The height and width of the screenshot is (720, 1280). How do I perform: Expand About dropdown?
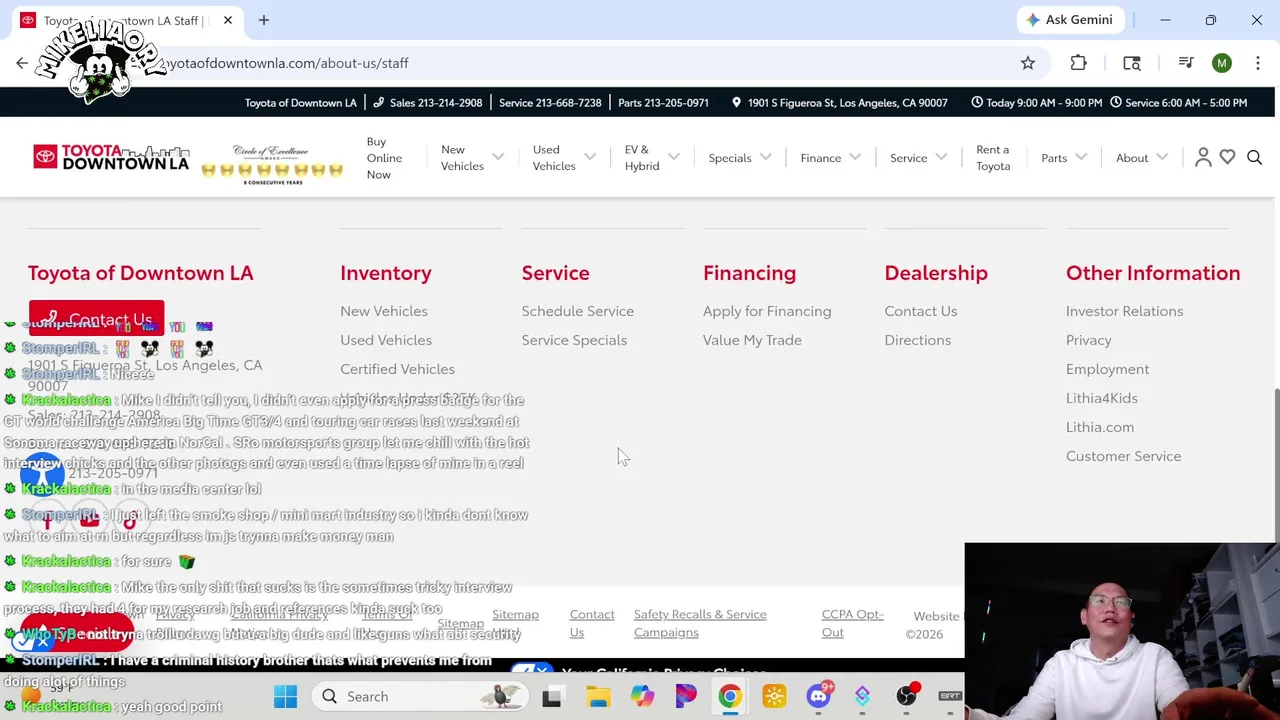(1142, 158)
